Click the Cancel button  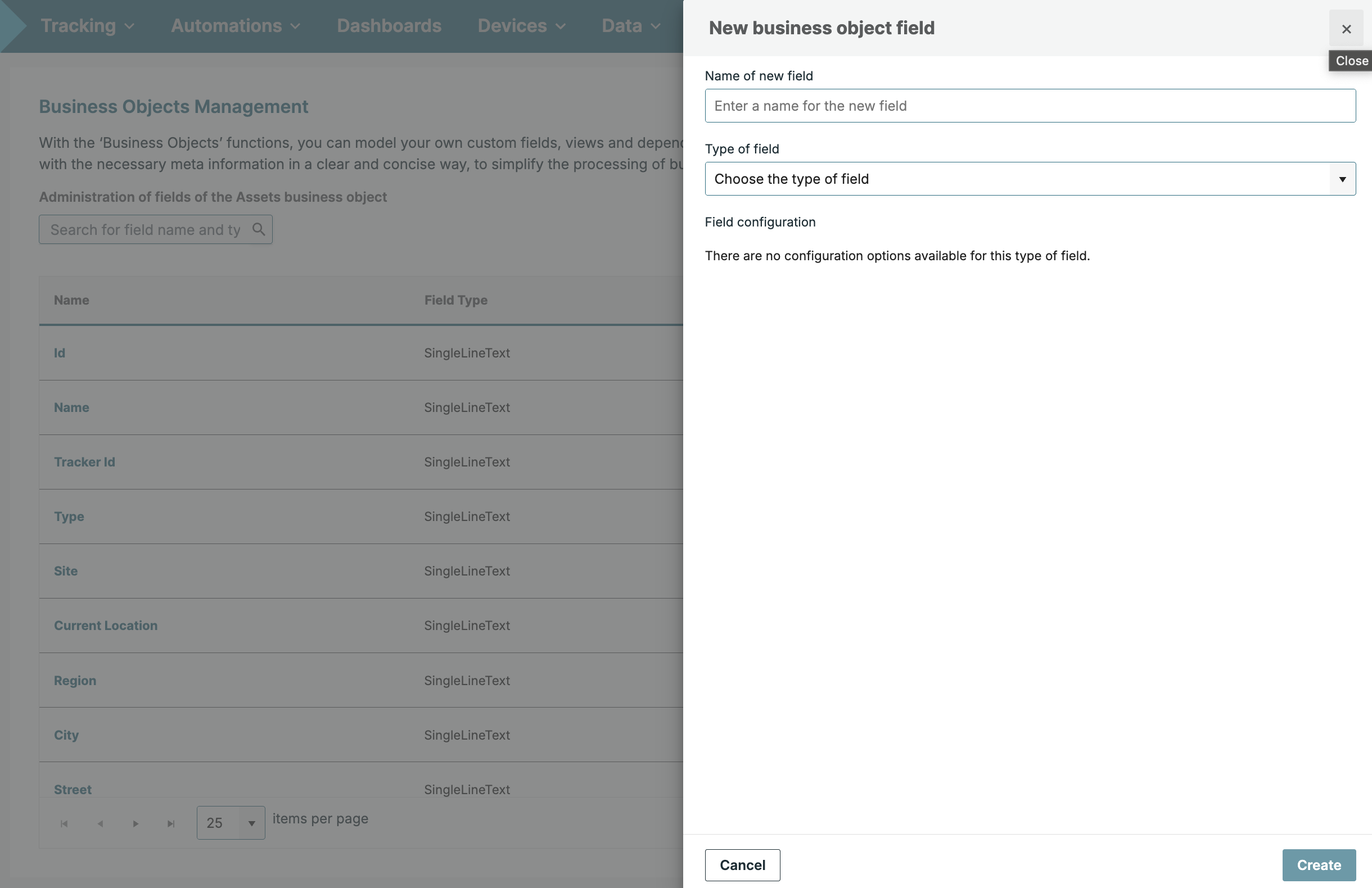pos(742,864)
